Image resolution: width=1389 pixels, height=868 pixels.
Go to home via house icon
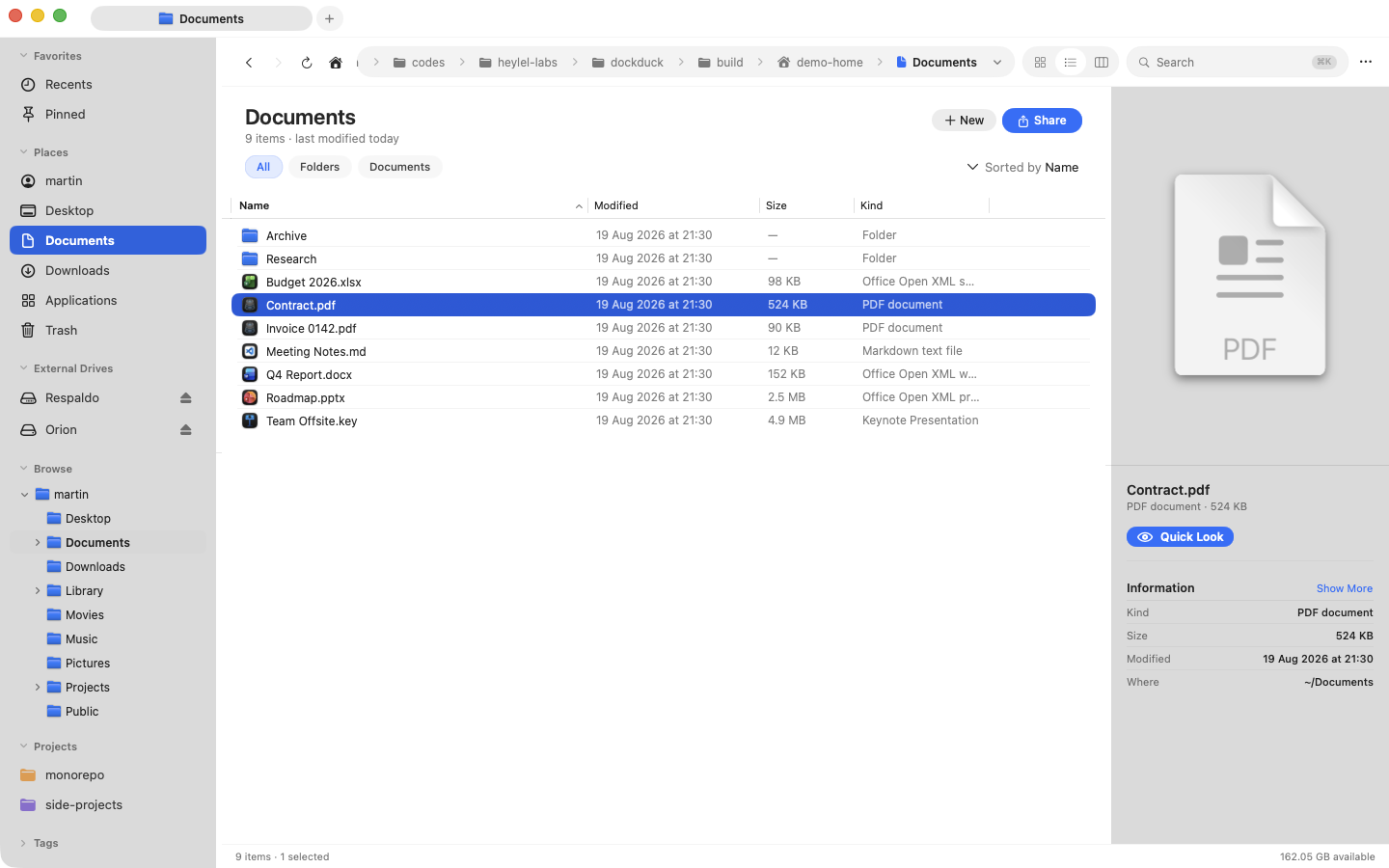[336, 63]
